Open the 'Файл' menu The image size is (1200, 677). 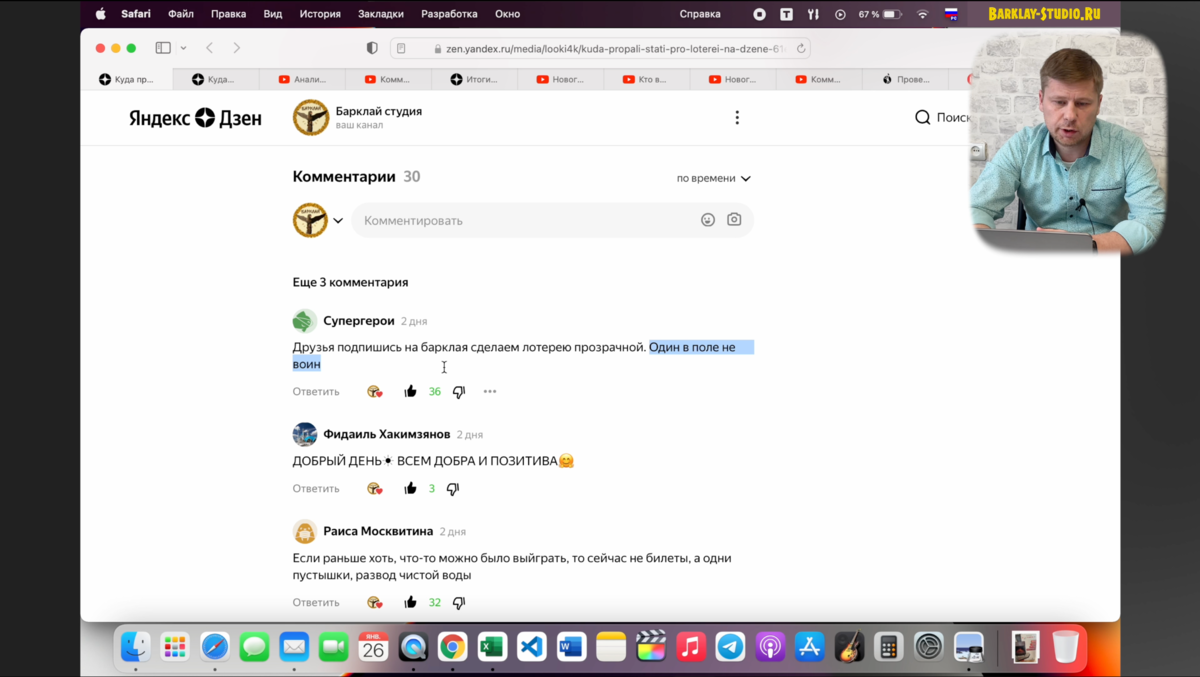(181, 14)
